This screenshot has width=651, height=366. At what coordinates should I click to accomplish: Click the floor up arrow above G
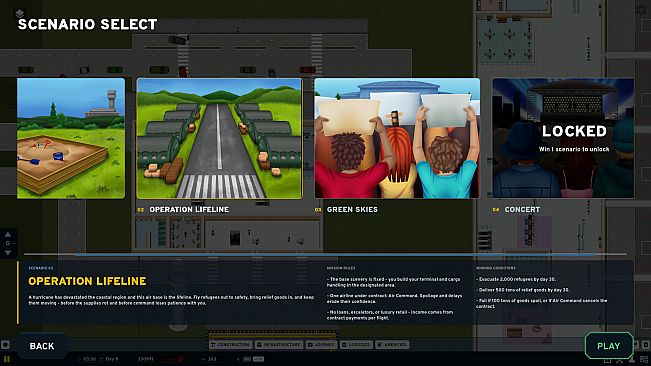tap(8, 234)
